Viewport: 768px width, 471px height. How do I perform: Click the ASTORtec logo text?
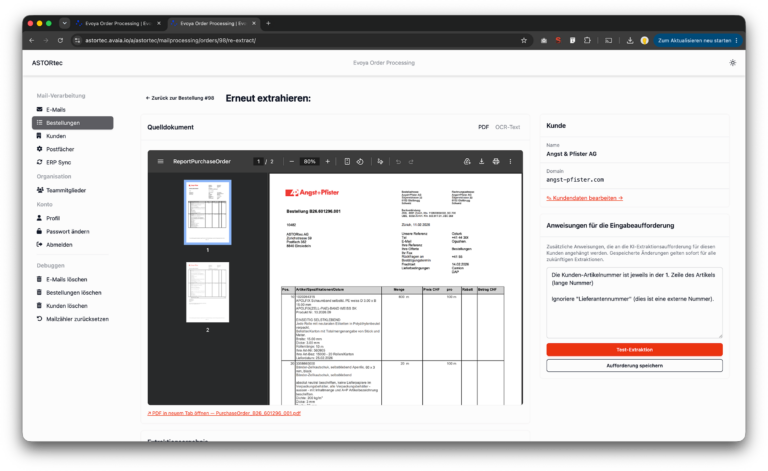pyautogui.click(x=47, y=63)
